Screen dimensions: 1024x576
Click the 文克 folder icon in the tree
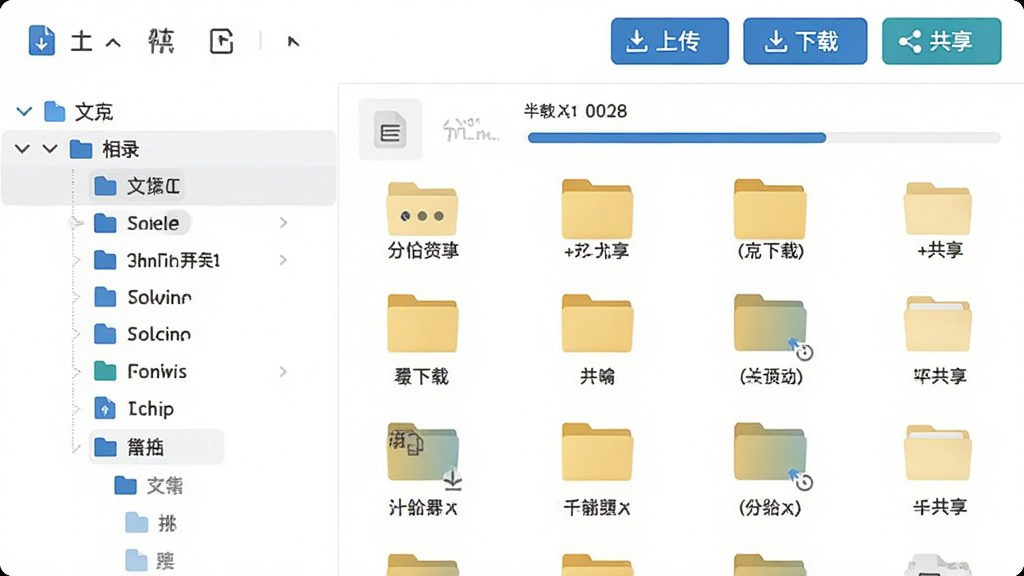pos(55,112)
